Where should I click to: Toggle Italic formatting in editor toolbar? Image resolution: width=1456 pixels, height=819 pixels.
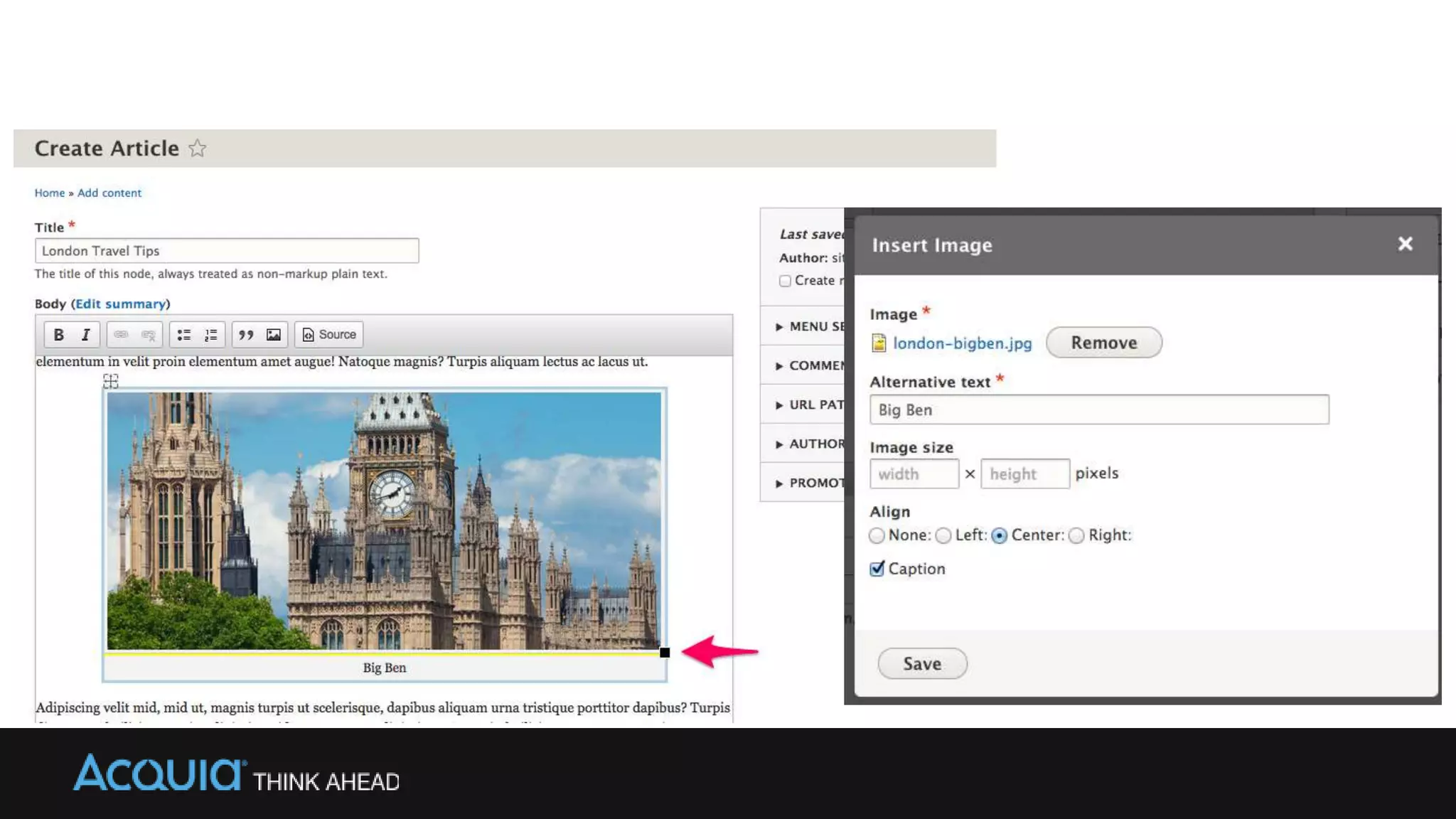[x=85, y=335]
